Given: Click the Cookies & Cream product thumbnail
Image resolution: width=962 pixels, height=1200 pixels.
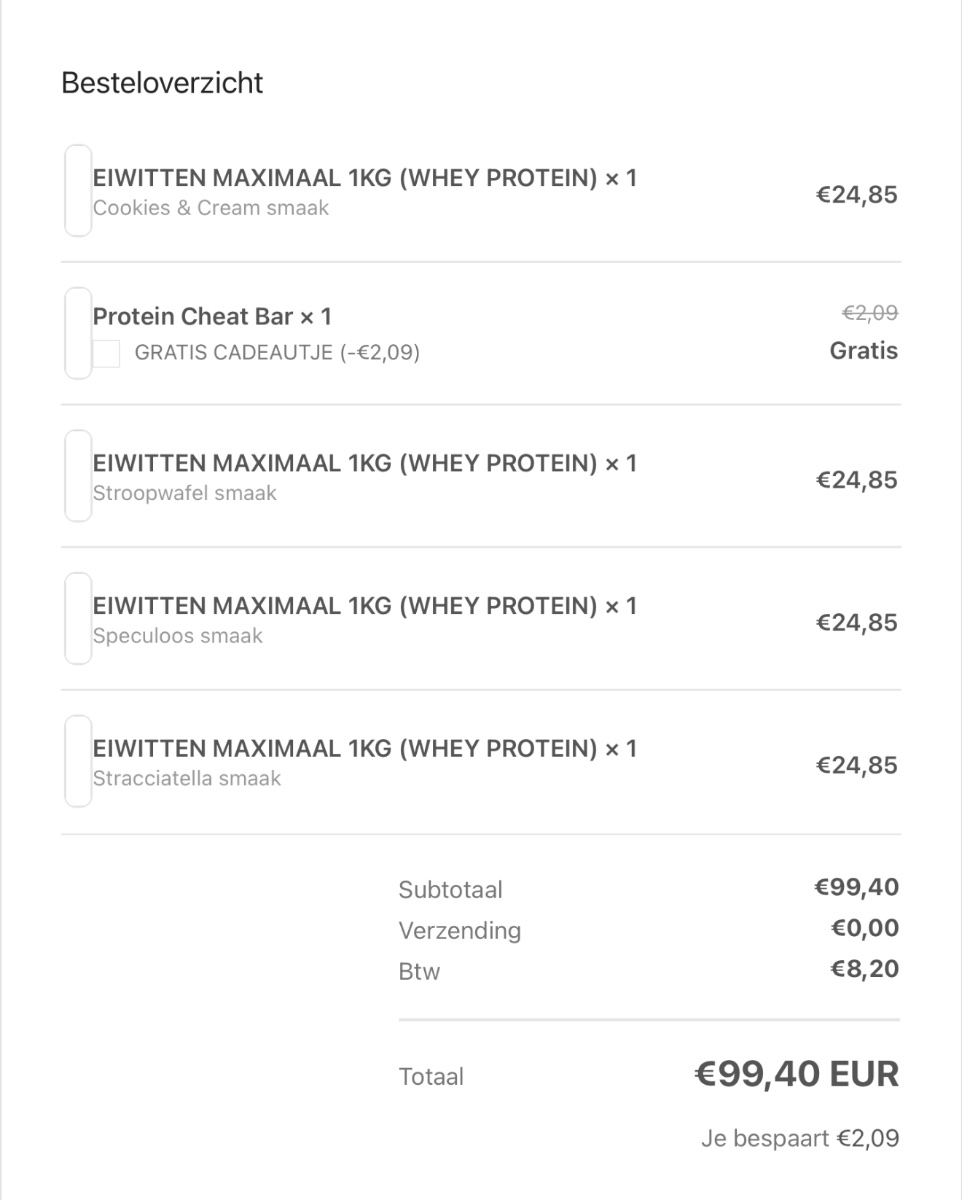Looking at the screenshot, I should click(78, 191).
